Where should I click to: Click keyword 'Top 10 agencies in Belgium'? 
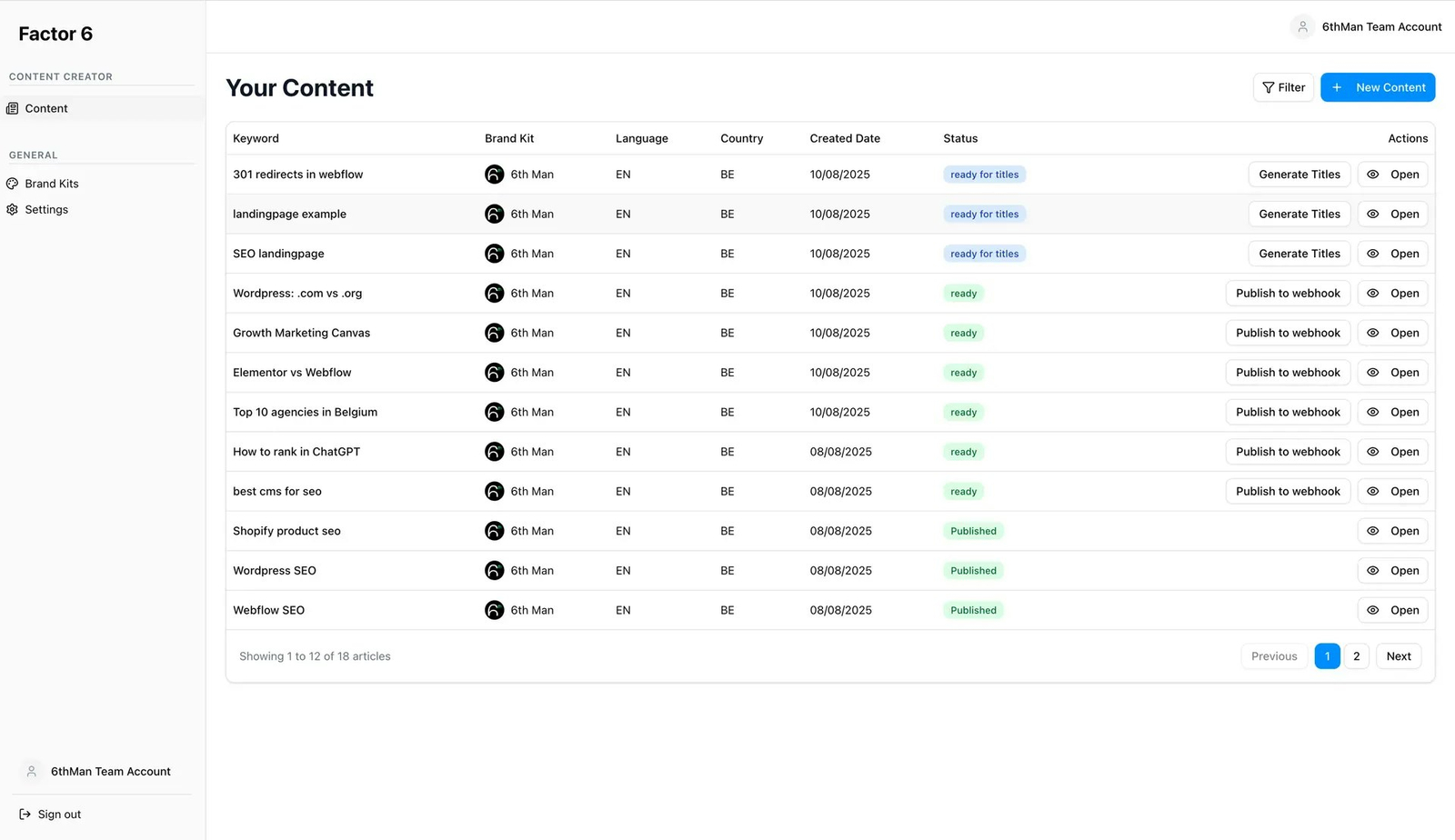pyautogui.click(x=305, y=412)
